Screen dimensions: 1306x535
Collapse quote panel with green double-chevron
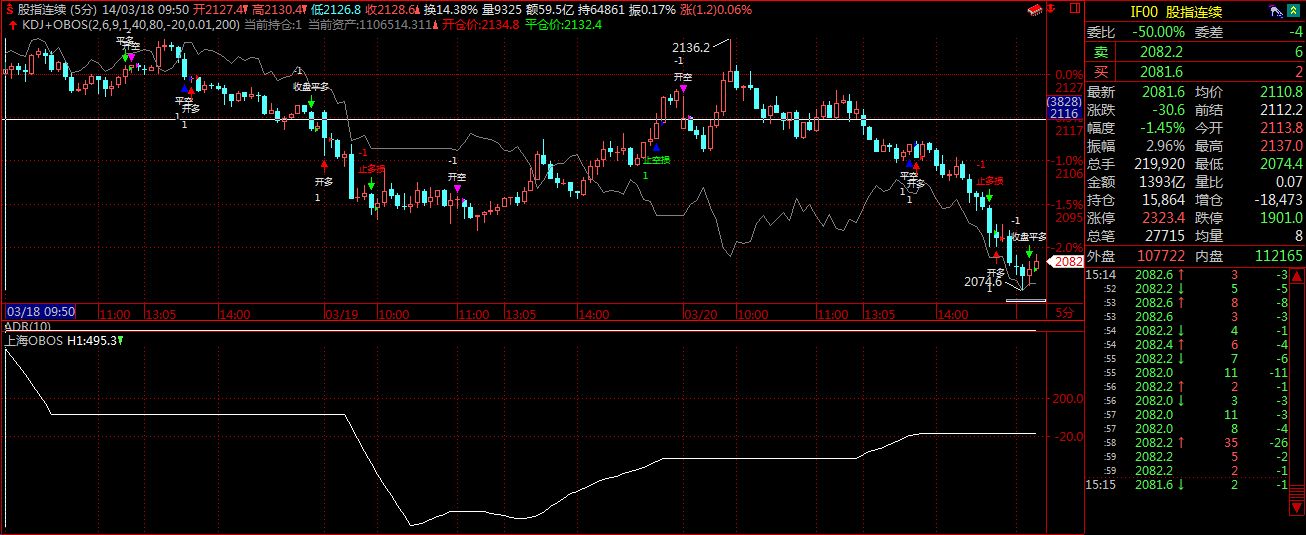coord(1294,11)
